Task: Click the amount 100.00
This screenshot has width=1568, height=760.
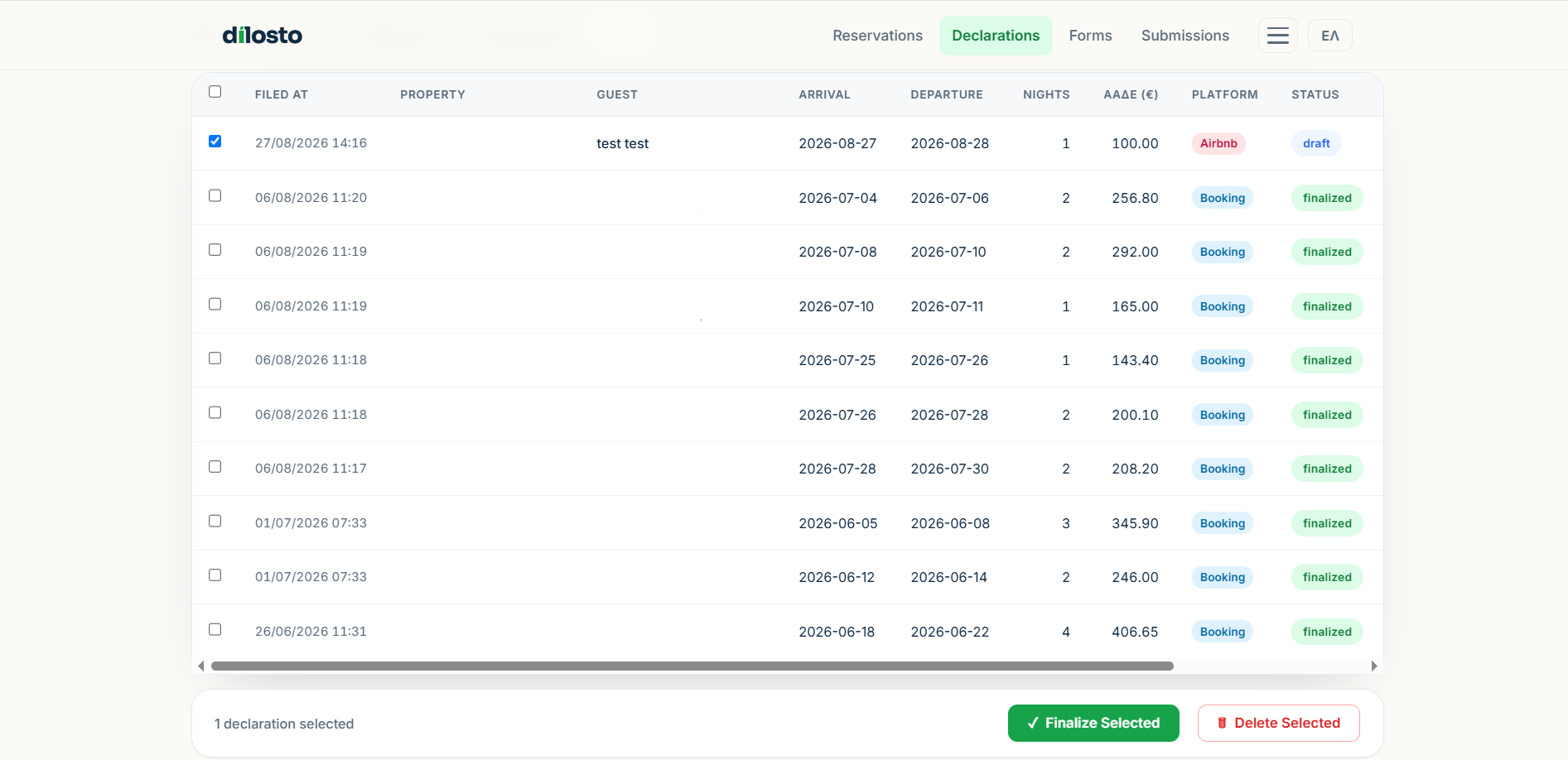Action: (x=1135, y=143)
